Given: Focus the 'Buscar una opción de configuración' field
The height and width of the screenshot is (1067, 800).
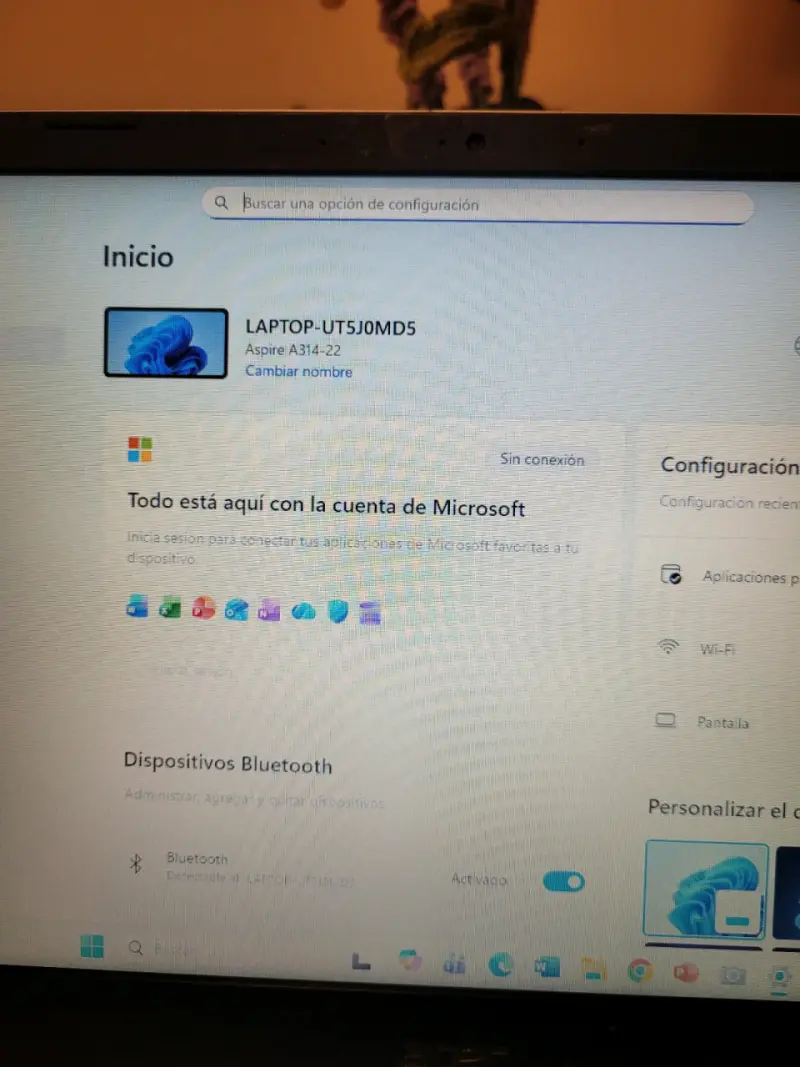Looking at the screenshot, I should pos(478,205).
